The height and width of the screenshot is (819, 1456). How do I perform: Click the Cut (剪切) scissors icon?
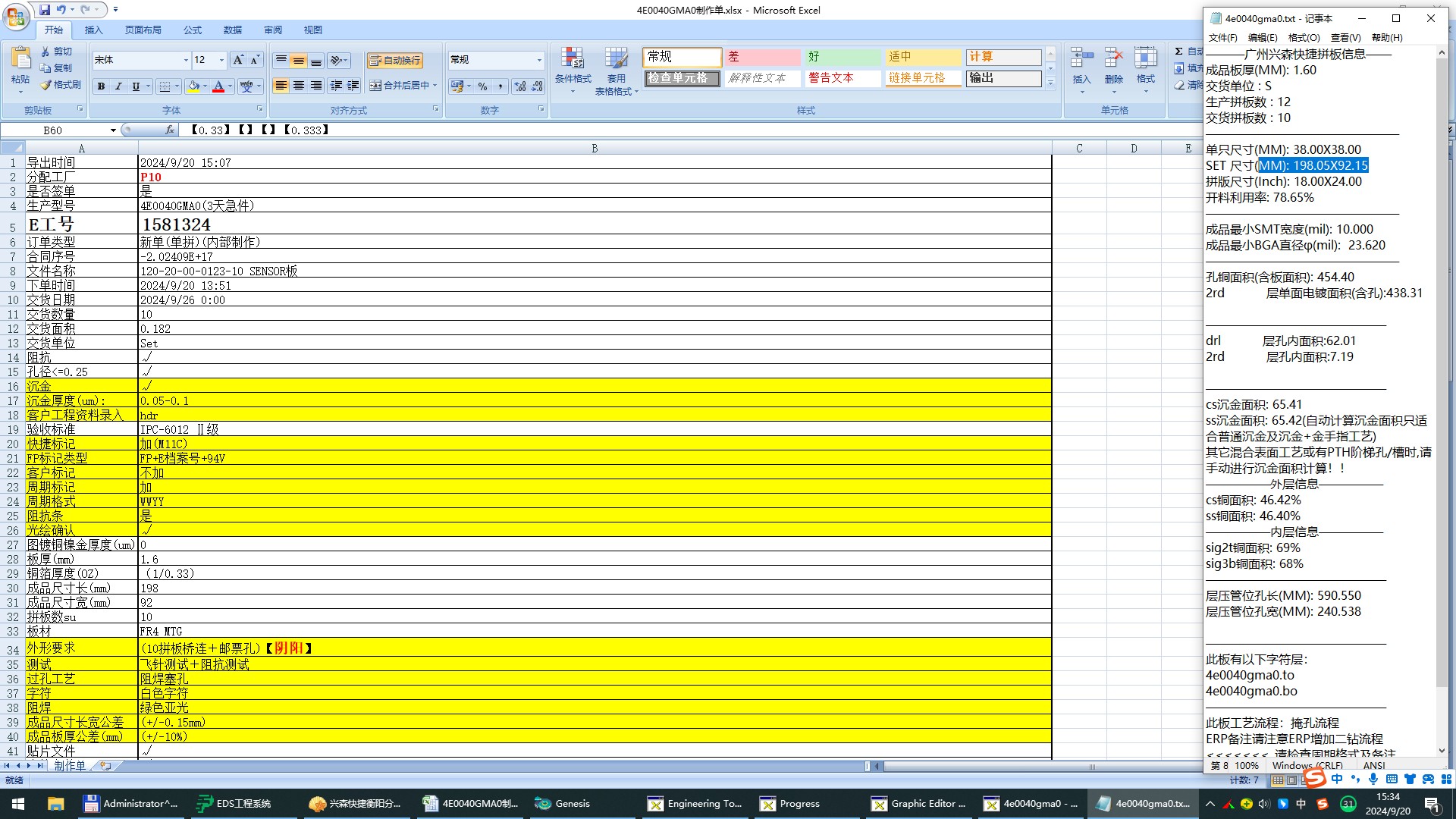[46, 52]
